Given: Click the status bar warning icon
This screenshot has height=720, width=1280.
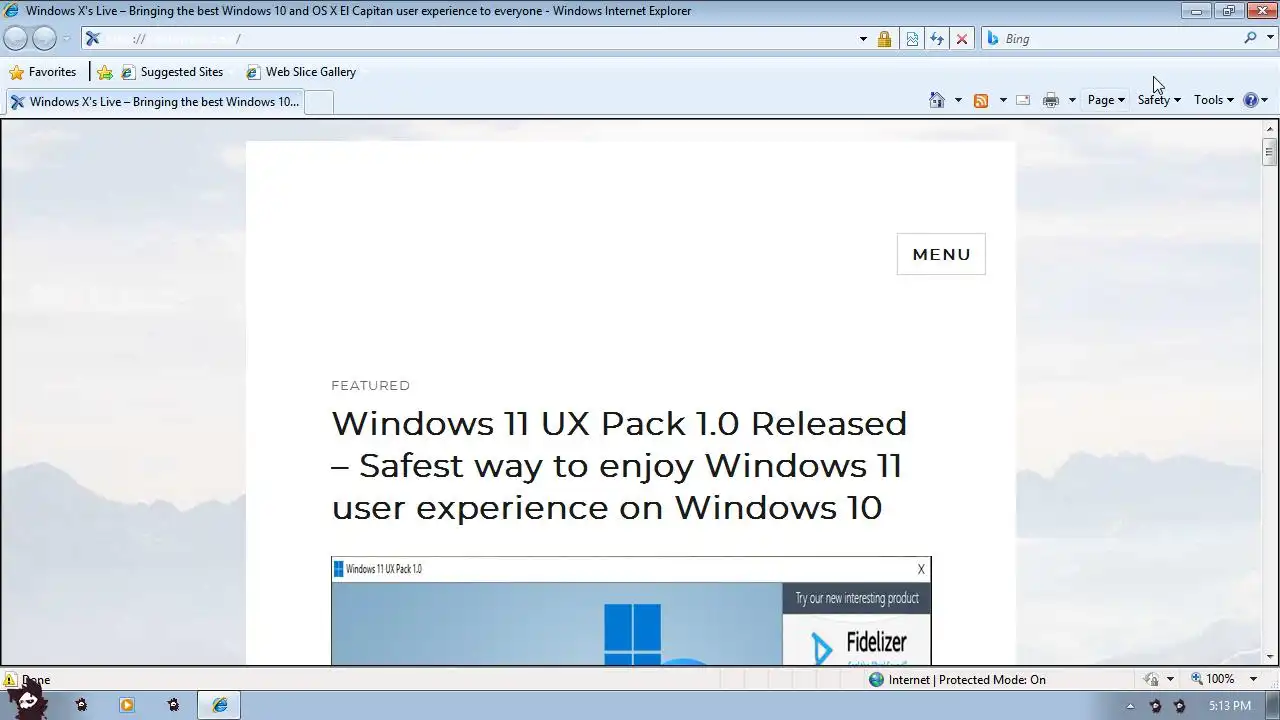Looking at the screenshot, I should tap(10, 679).
